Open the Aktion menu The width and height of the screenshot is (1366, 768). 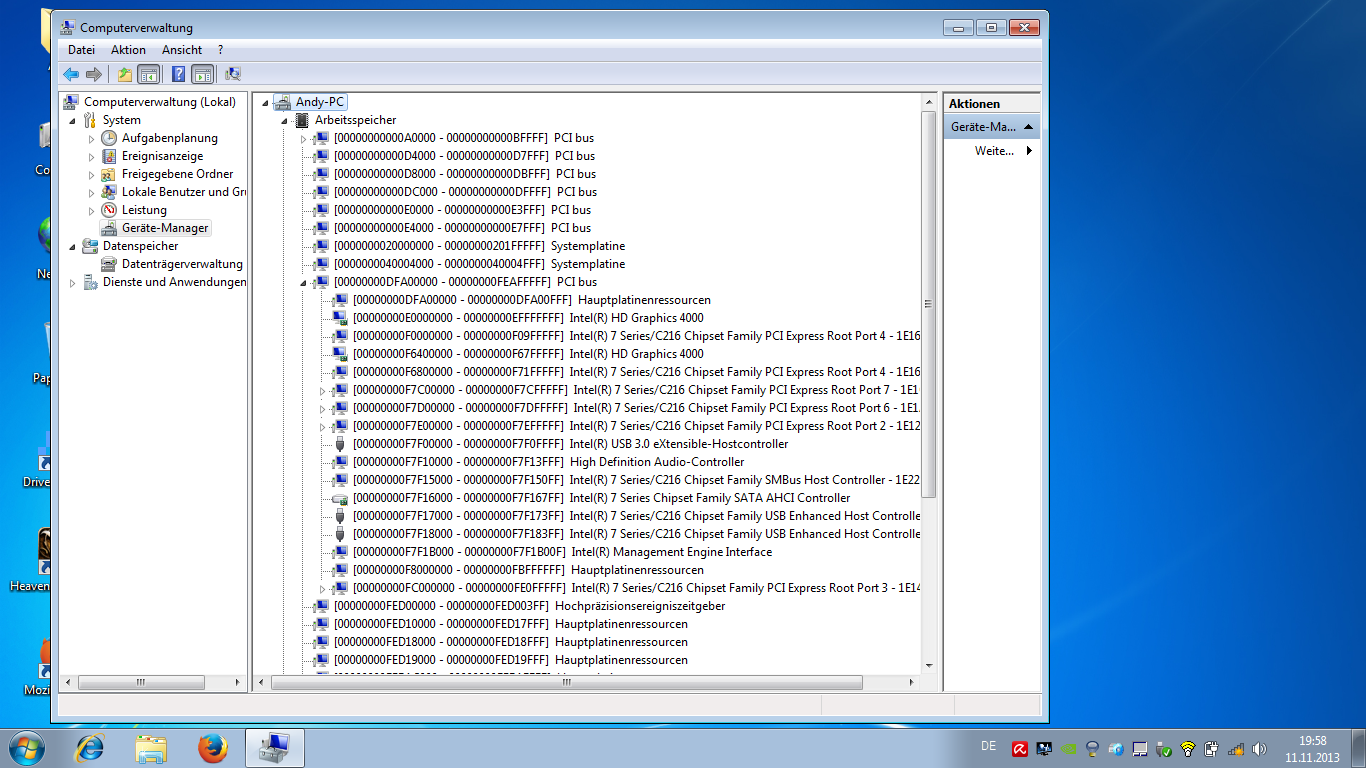point(128,49)
